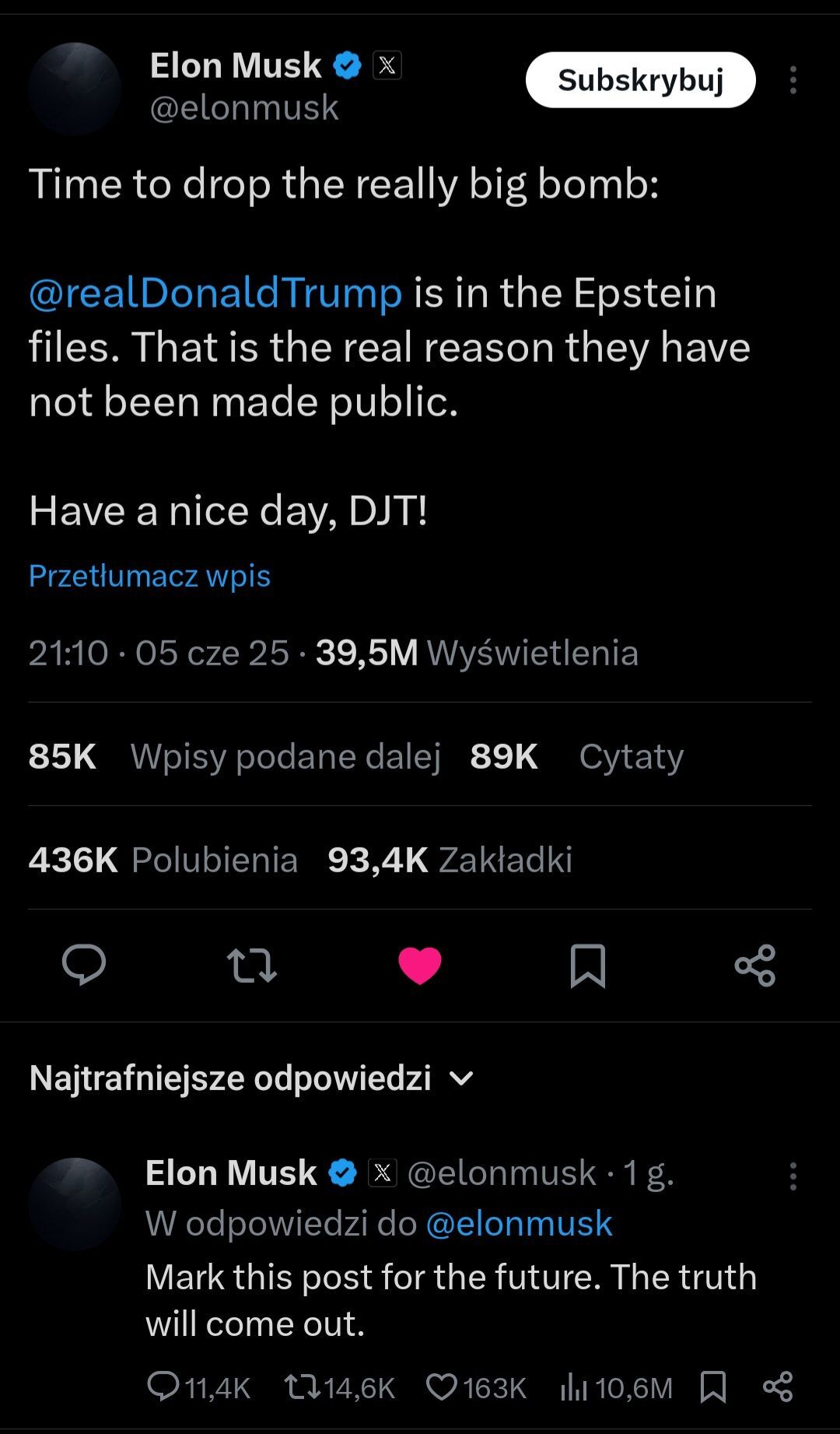Translate post with Przetłumacz wpis
Viewport: 840px width, 1434px height.
[149, 576]
